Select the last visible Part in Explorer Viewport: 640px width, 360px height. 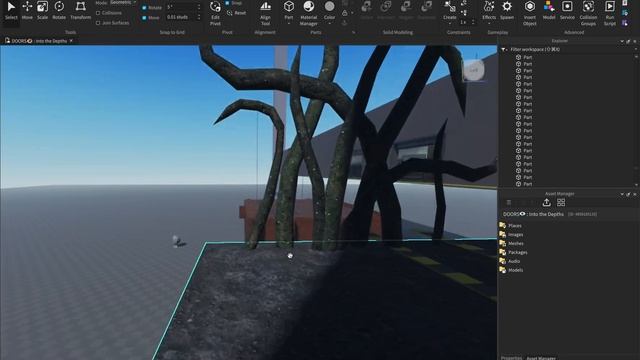coord(524,184)
